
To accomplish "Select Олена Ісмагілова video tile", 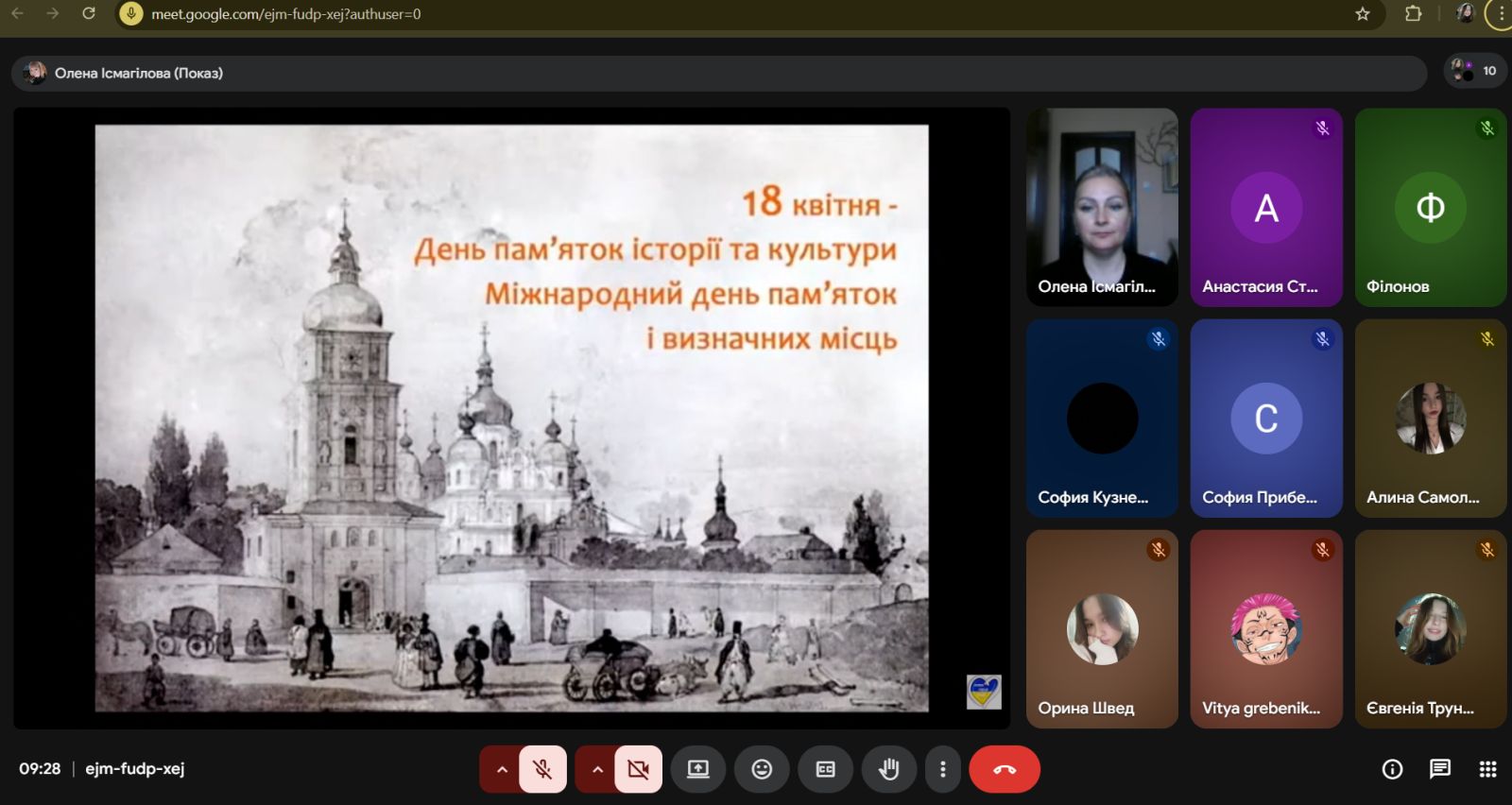I will coord(1102,207).
